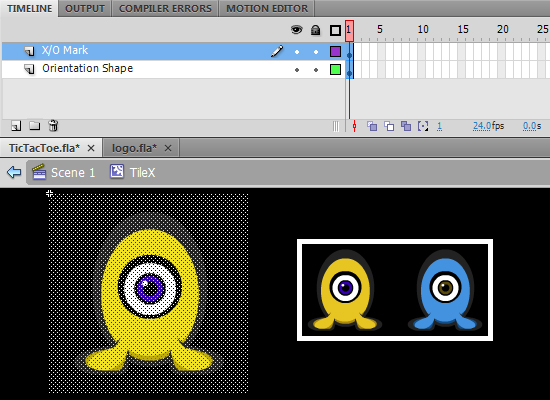Viewport: 550px width, 400px height.
Task: Click the 24.0 fps frame rate value
Action: pyautogui.click(x=482, y=126)
